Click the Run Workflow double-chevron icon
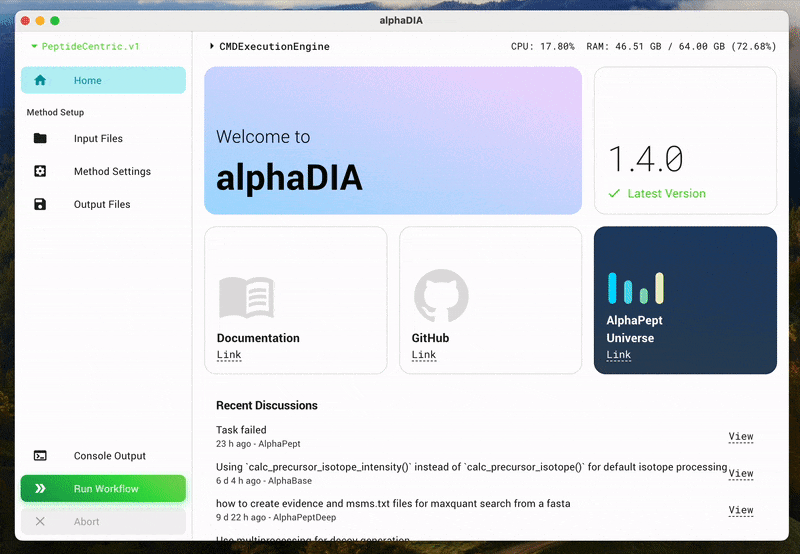This screenshot has width=800, height=554. click(40, 489)
